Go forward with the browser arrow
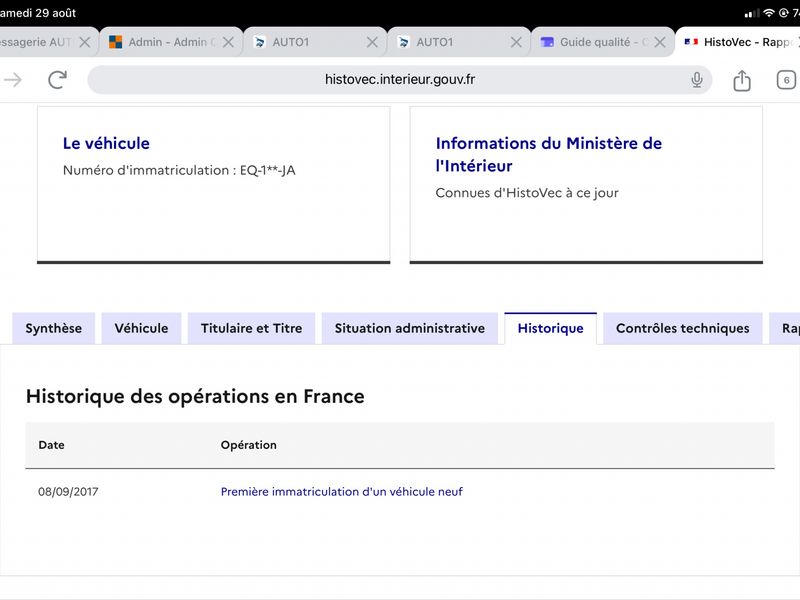This screenshot has width=800, height=600. pyautogui.click(x=13, y=80)
